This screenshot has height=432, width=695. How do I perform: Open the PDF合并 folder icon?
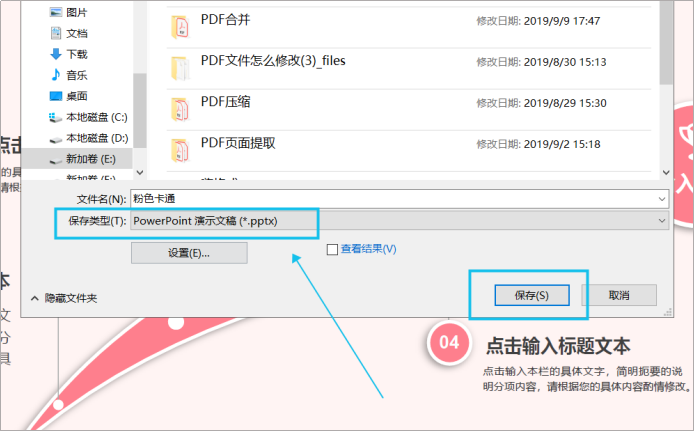[x=180, y=27]
